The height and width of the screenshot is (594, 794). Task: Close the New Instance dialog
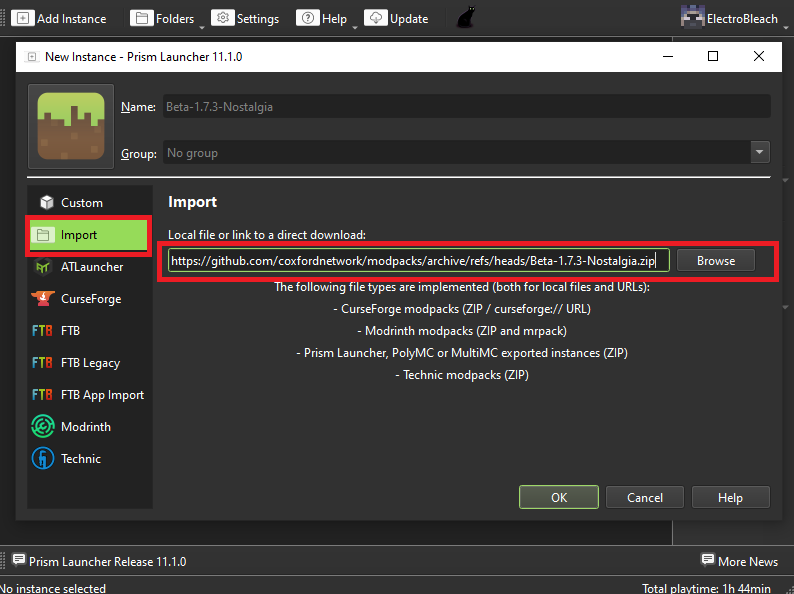(x=759, y=56)
